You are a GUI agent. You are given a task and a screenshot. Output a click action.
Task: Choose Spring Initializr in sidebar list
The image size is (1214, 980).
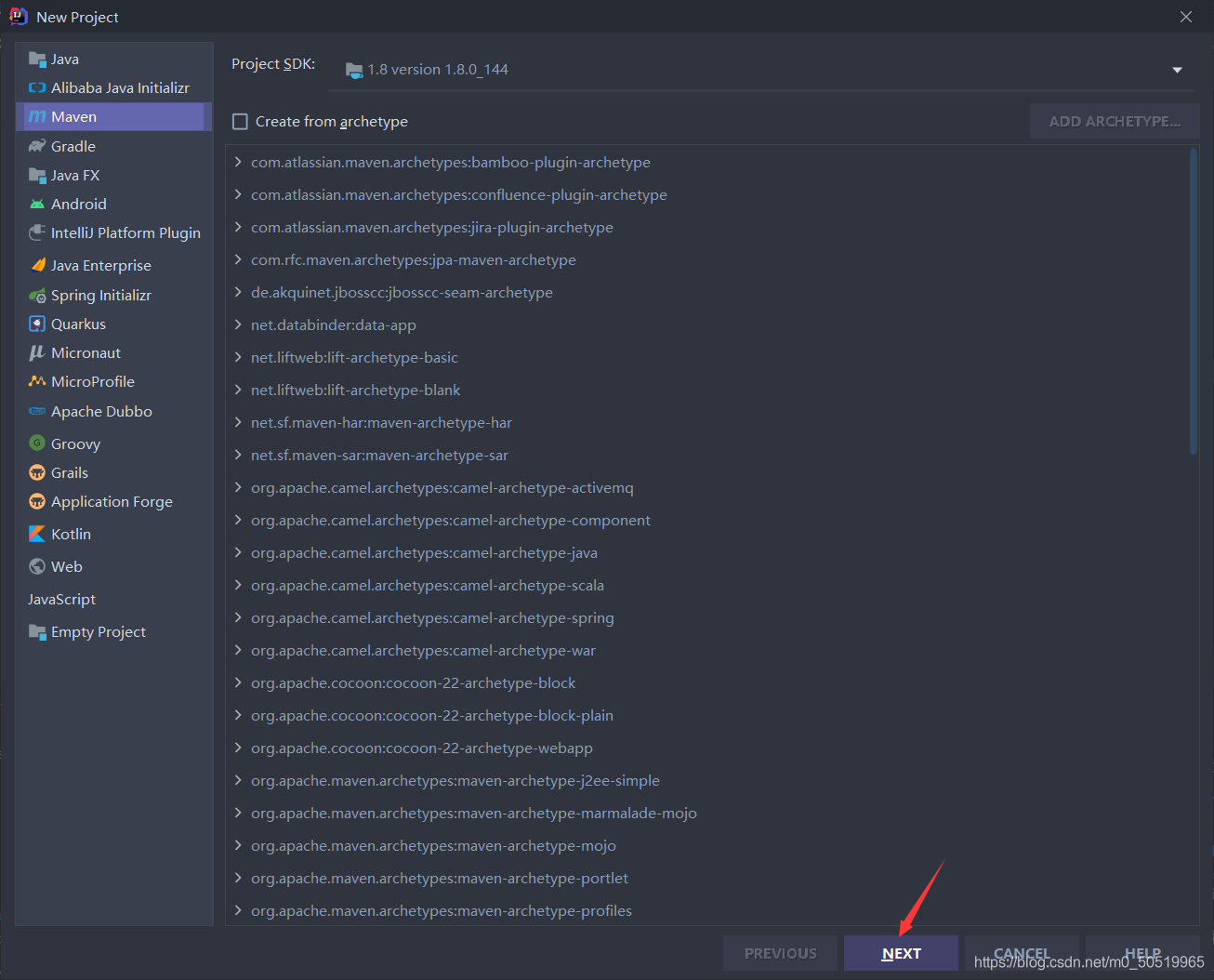coord(101,296)
